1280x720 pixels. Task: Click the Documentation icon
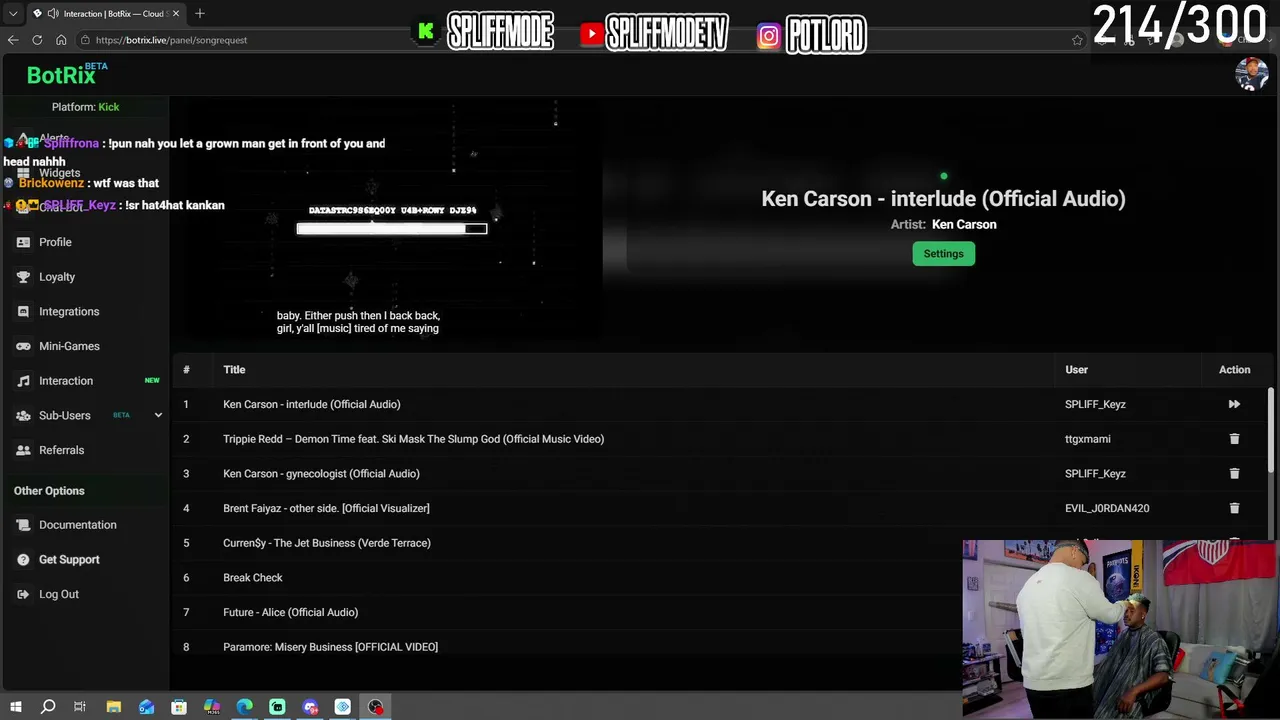(x=23, y=525)
